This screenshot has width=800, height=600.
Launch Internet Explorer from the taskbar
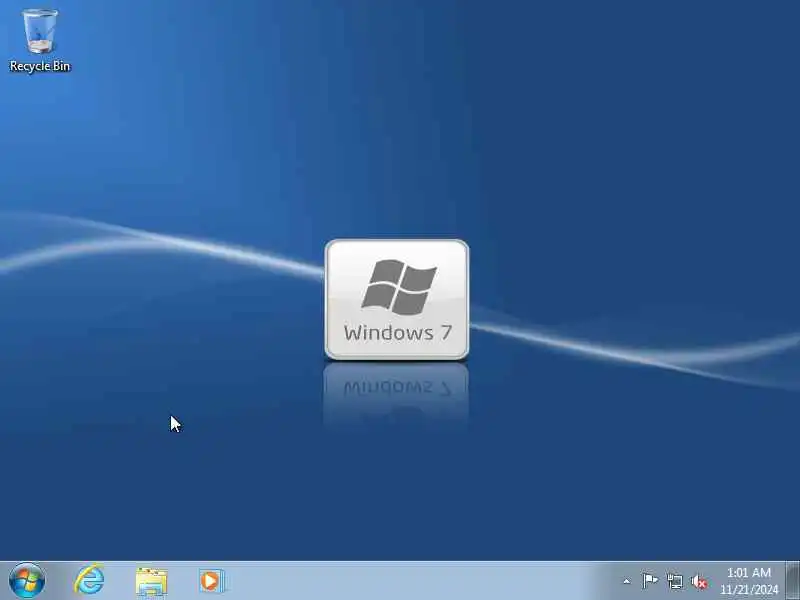(x=89, y=580)
